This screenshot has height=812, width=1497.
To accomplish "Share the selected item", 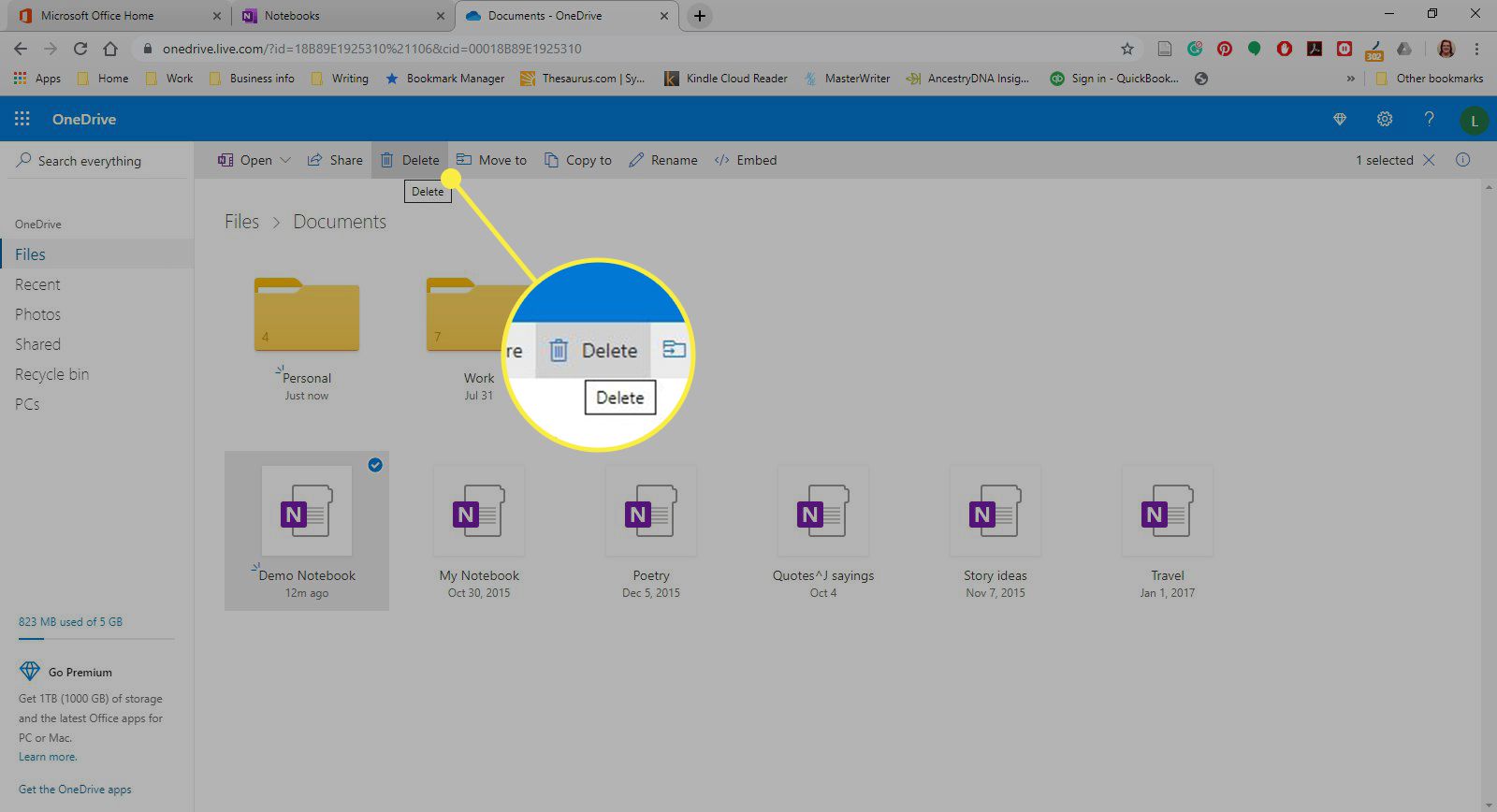I will point(335,160).
